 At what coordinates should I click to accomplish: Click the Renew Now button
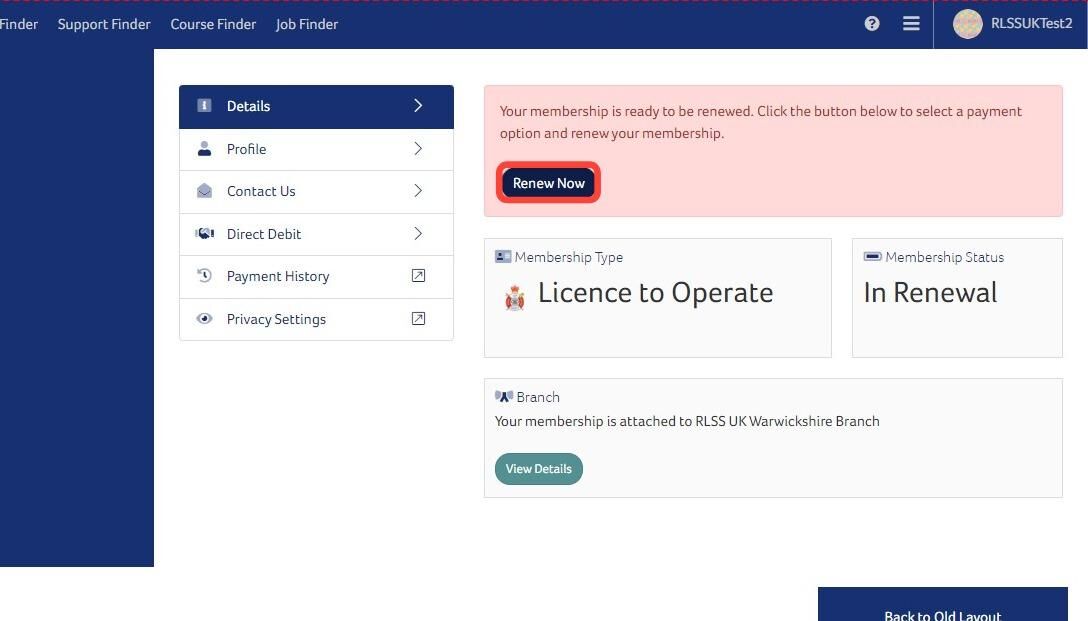(x=548, y=182)
